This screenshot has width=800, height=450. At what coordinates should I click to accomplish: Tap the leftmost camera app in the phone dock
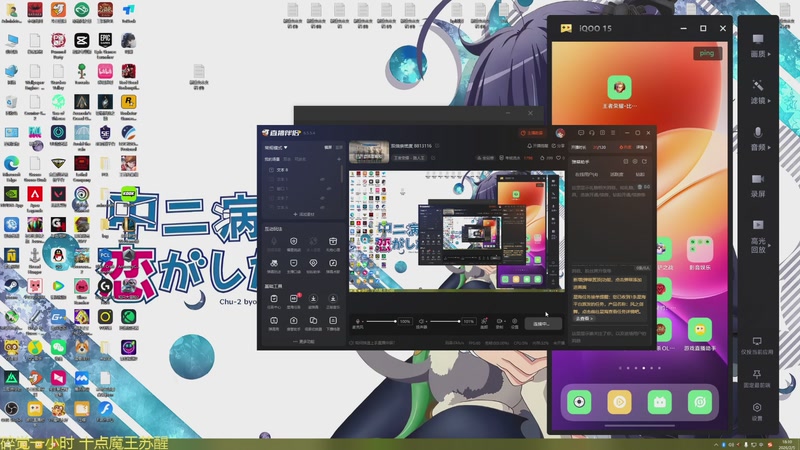579,402
